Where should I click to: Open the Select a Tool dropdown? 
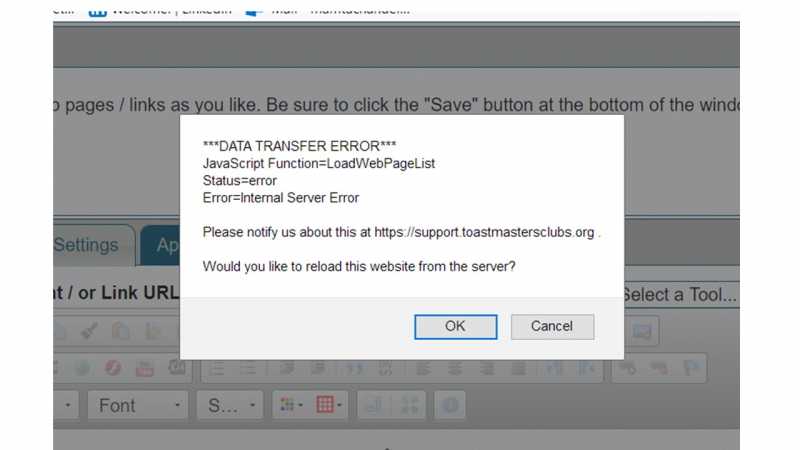pos(681,294)
